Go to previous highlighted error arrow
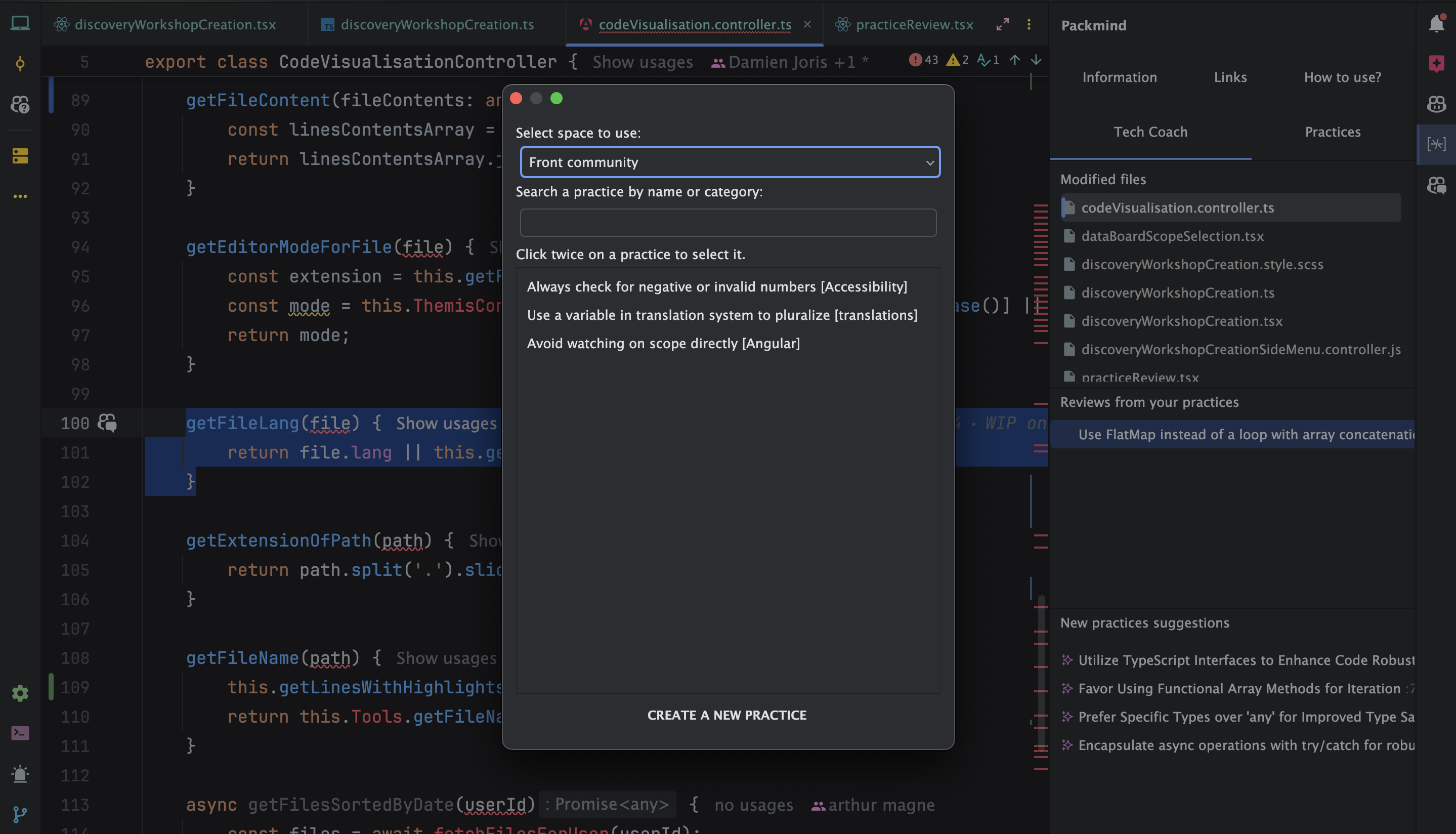This screenshot has width=1456, height=834. (x=1014, y=60)
